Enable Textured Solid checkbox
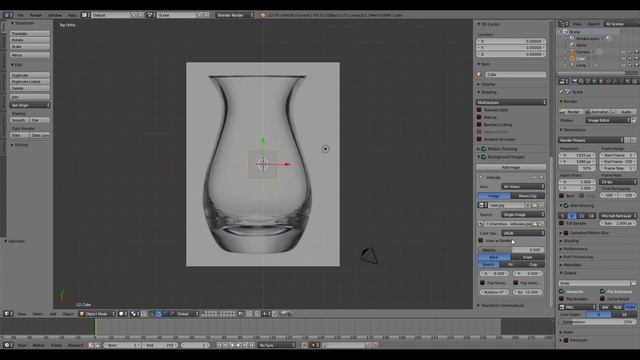The width and height of the screenshot is (640, 360). coord(479,110)
